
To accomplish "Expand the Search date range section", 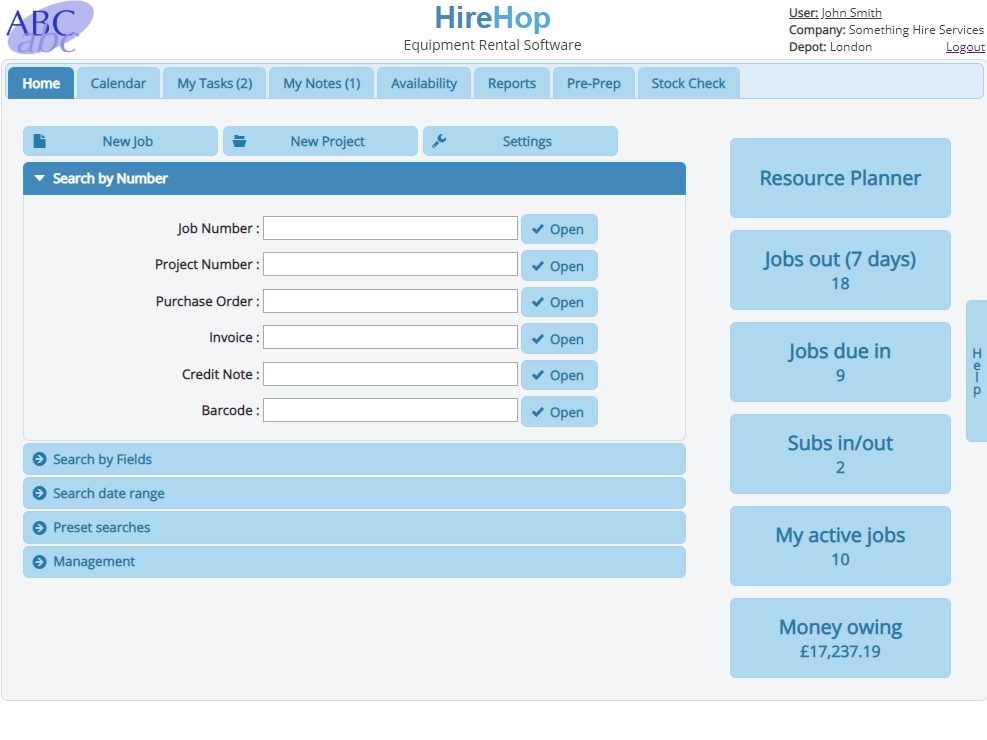I will coord(354,493).
